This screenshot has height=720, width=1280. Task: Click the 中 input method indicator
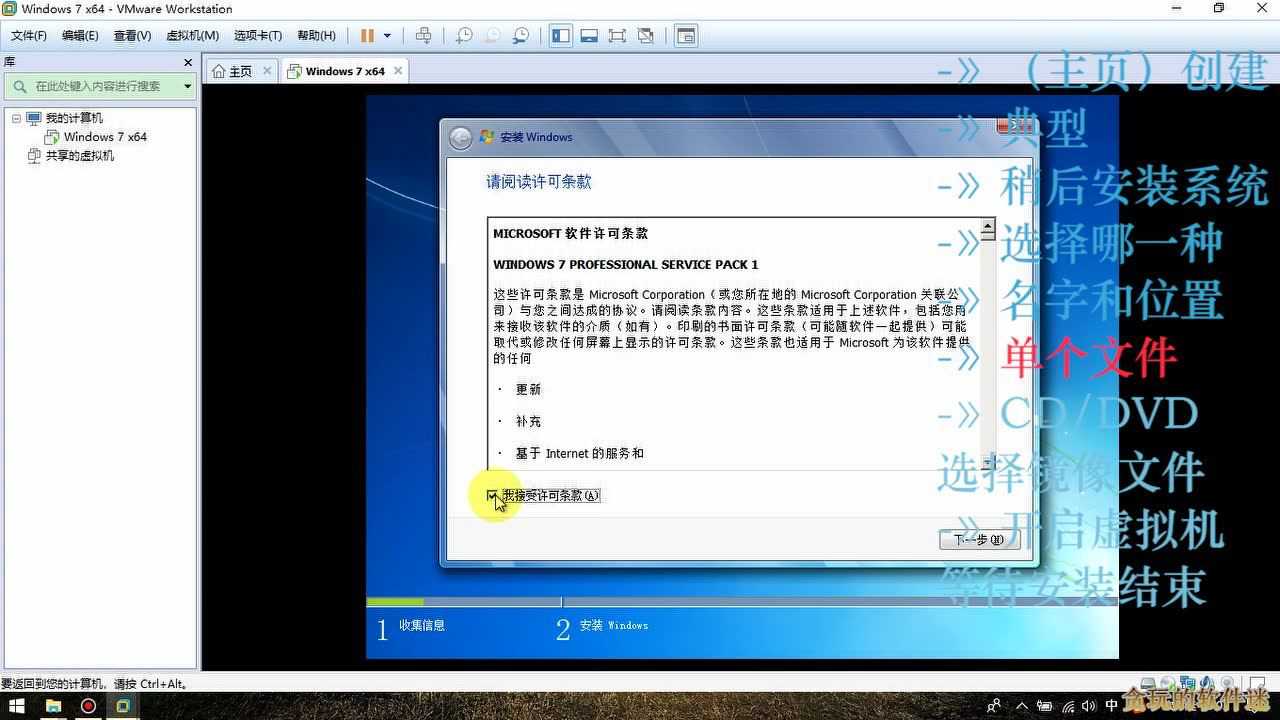1112,706
